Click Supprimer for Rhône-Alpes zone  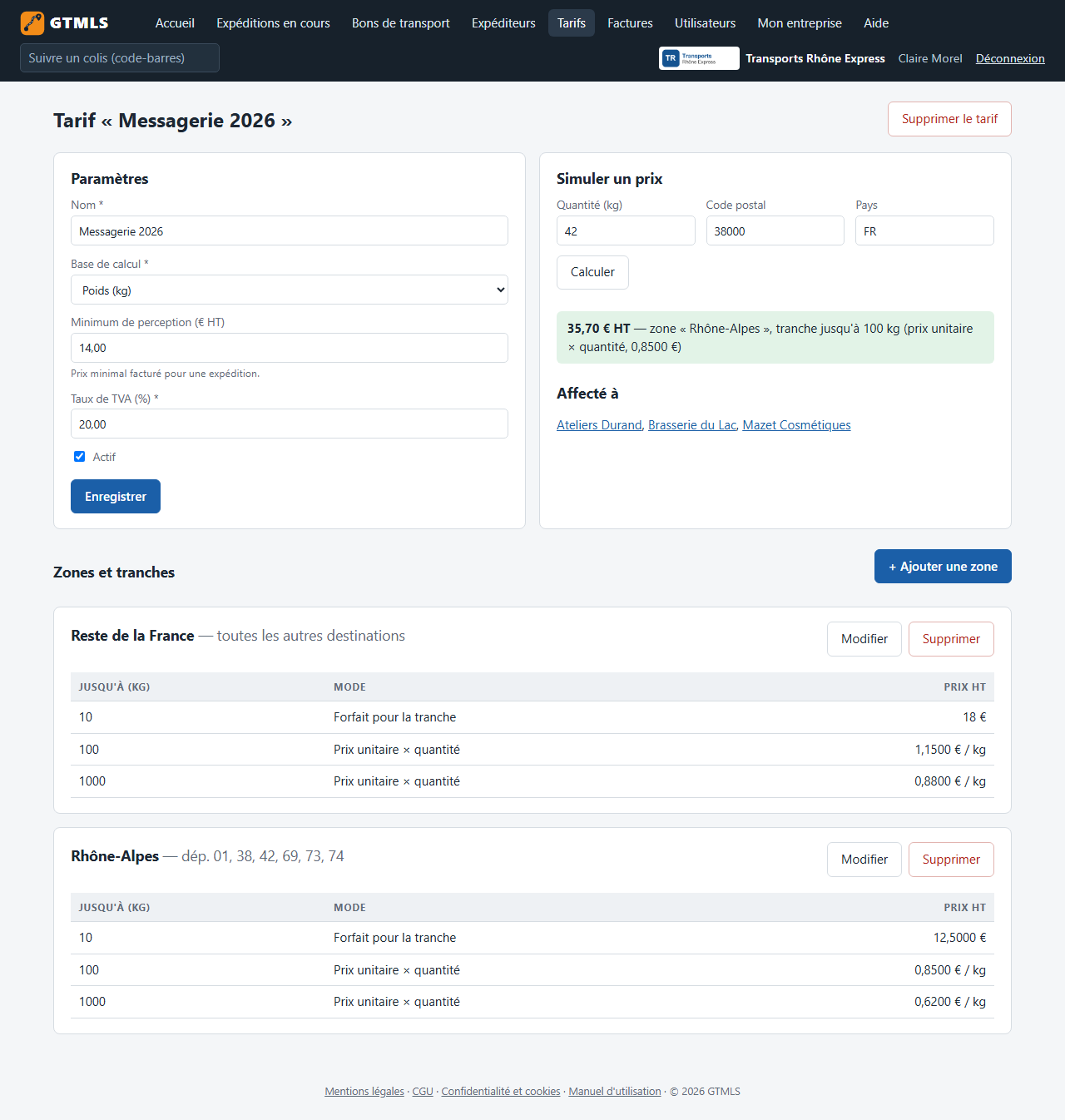click(x=951, y=860)
